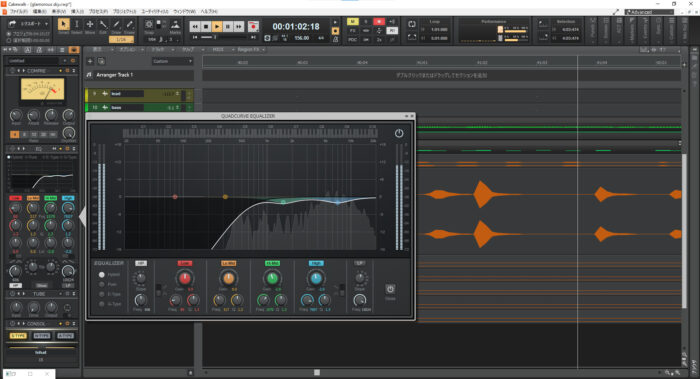Click the A-TYPE console emulator button
The height and width of the screenshot is (379, 700).
[x=65, y=336]
